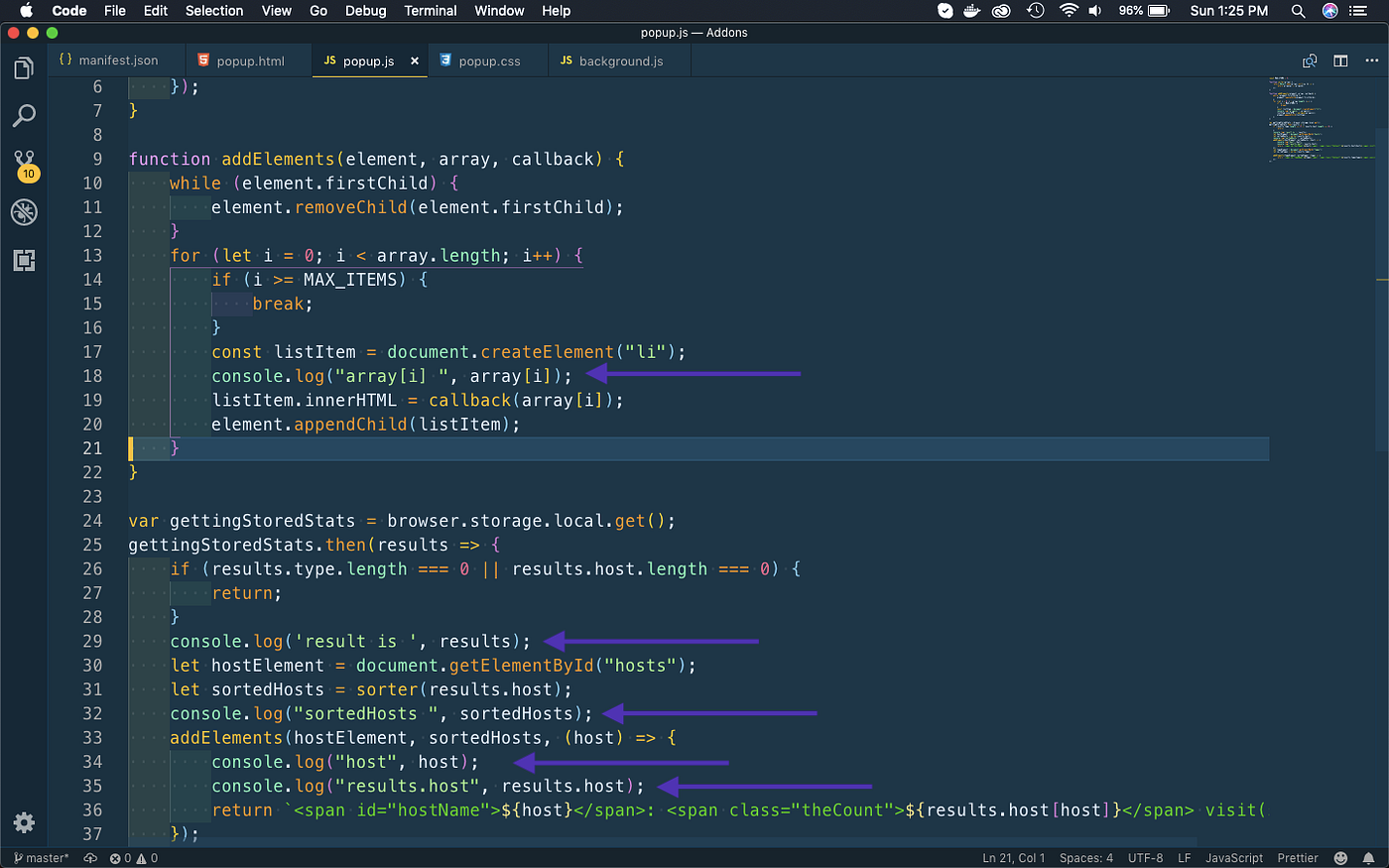Open the Debug menu in the menu bar
Viewport: 1389px width, 868px height.
tap(366, 11)
